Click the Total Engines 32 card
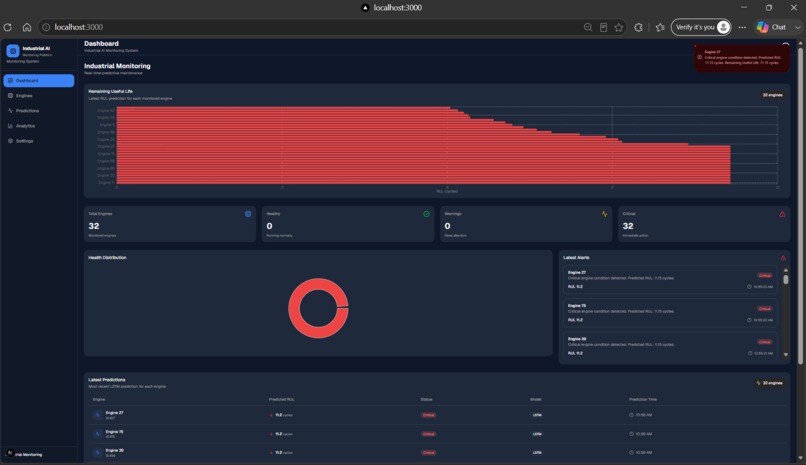The width and height of the screenshot is (806, 465). [x=170, y=224]
